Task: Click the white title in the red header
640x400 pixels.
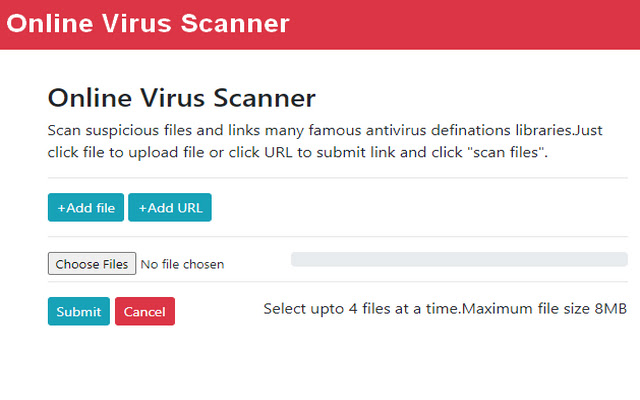Action: pos(148,23)
